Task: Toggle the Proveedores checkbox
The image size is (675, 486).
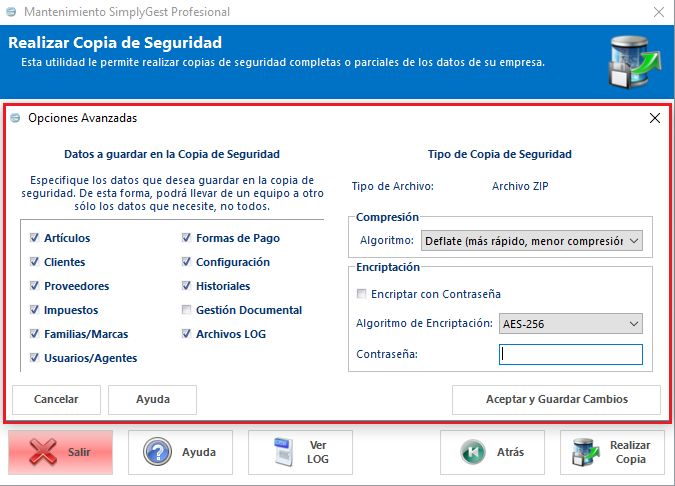Action: click(x=34, y=286)
